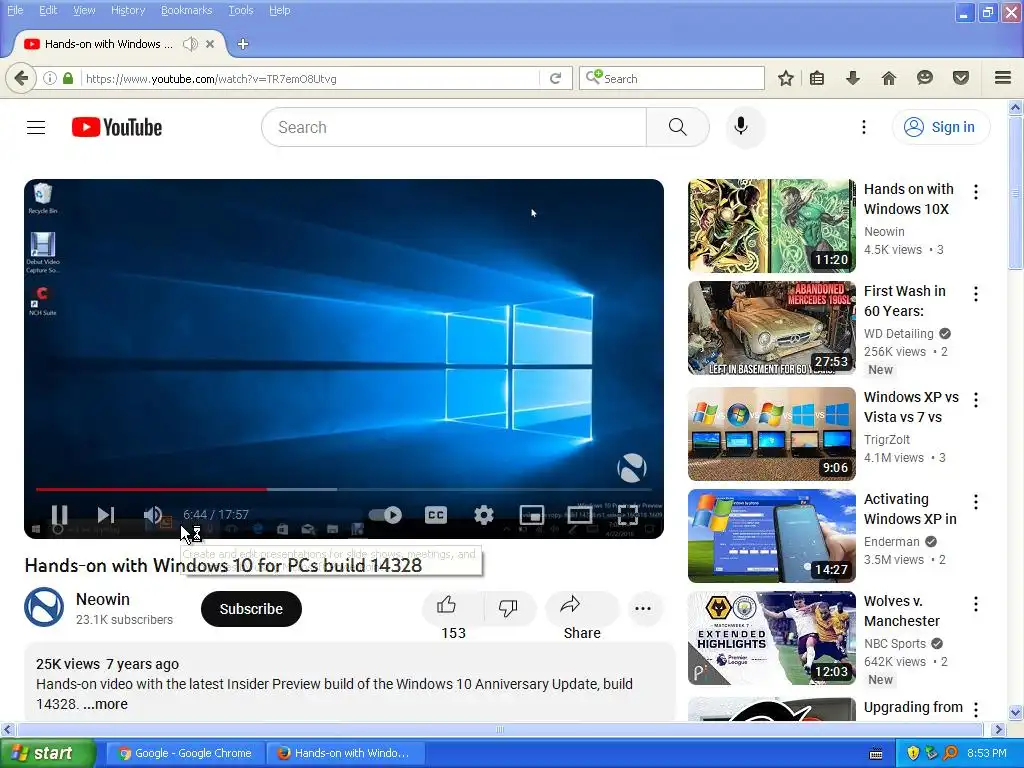Go back with the browser back arrow
The width and height of the screenshot is (1024, 768).
tap(21, 78)
